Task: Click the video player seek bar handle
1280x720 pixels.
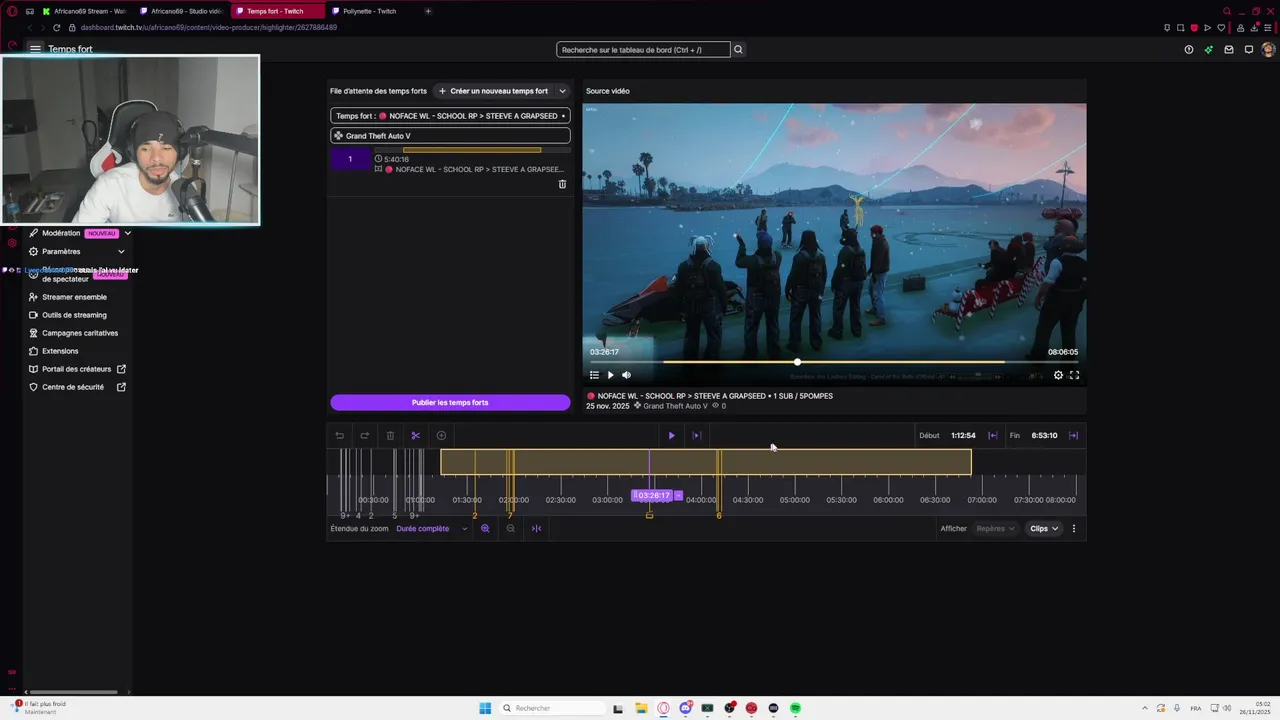Action: 797,362
